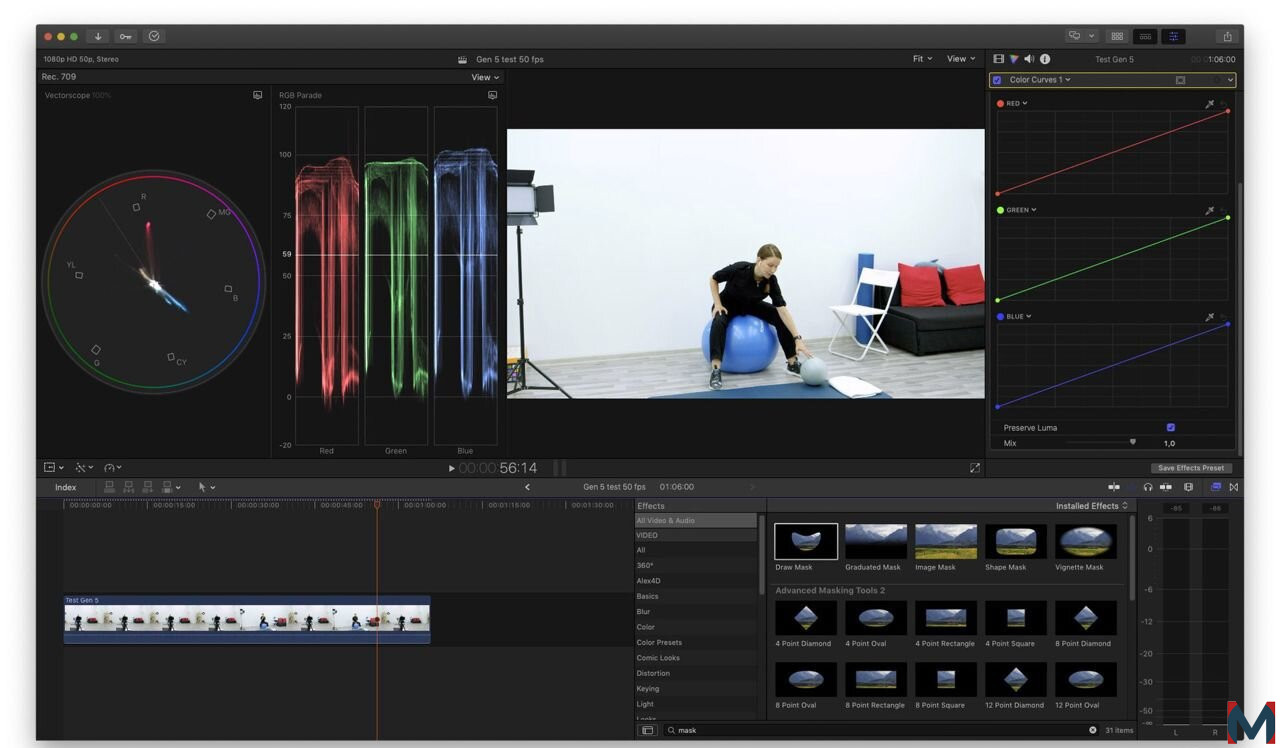Open the select tool arrow dropdown
This screenshot has width=1280, height=748.
206,487
